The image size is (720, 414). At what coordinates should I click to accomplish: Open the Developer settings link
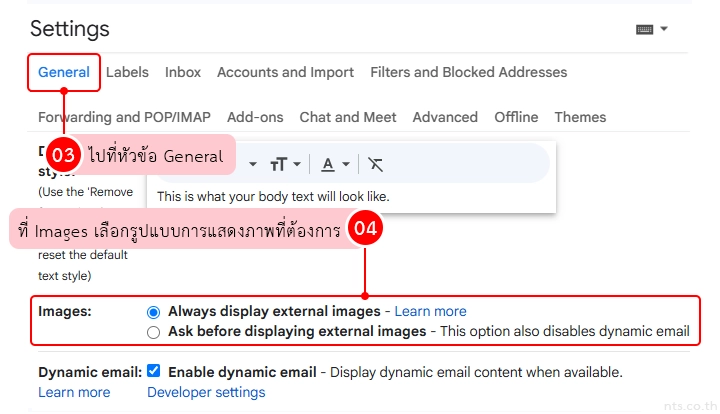click(x=206, y=393)
